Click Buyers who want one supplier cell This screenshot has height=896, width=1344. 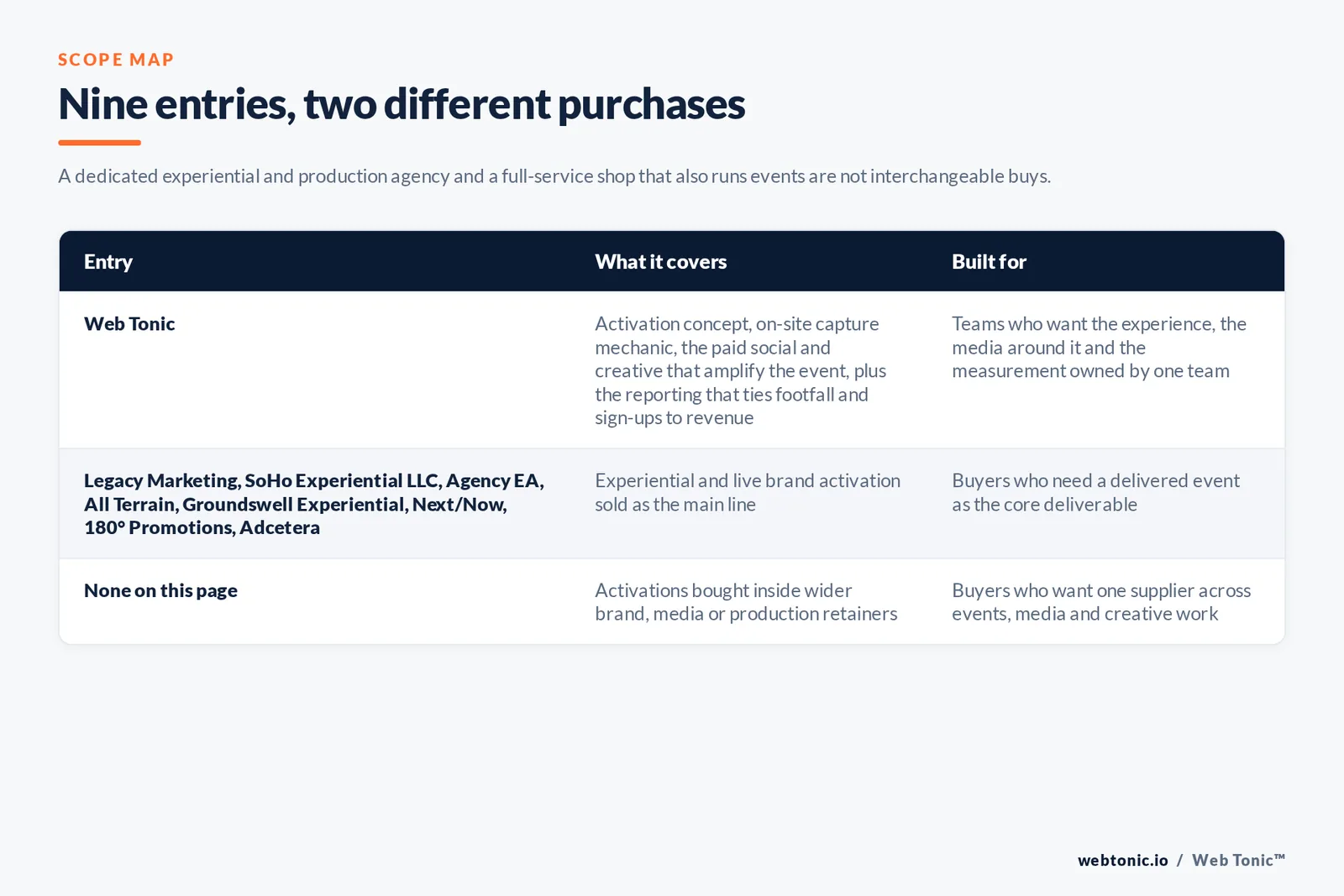point(1101,602)
